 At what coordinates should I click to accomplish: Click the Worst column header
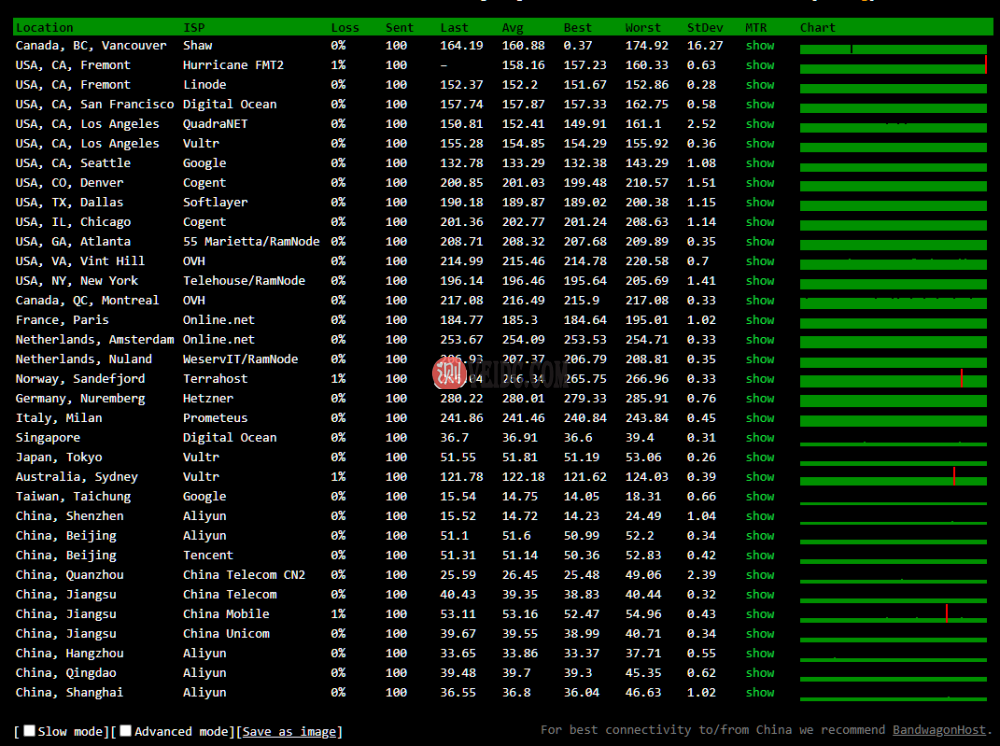pos(643,27)
